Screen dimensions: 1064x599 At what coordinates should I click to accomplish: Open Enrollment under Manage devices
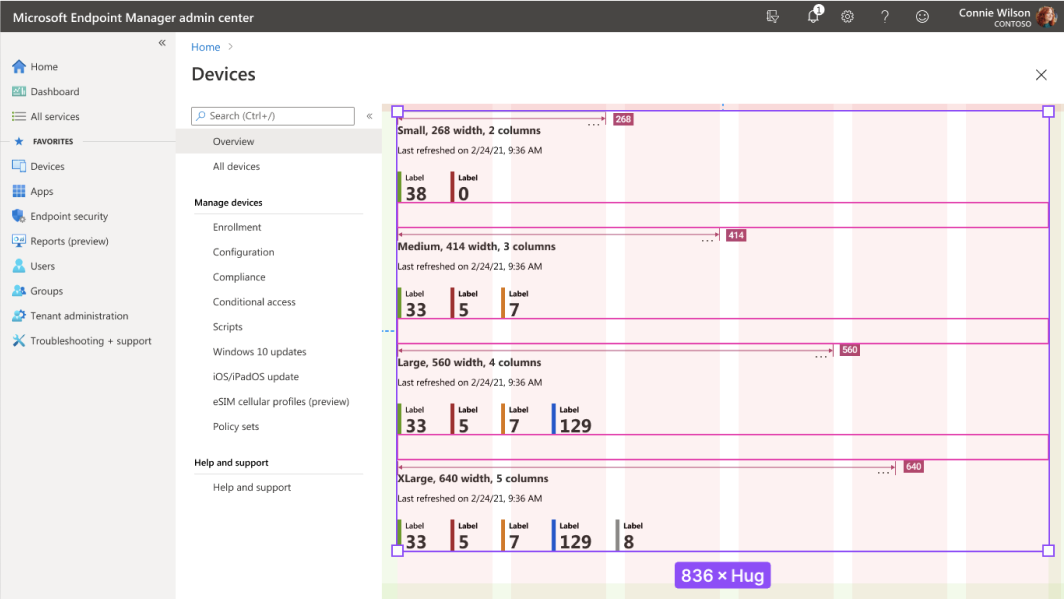click(x=237, y=227)
